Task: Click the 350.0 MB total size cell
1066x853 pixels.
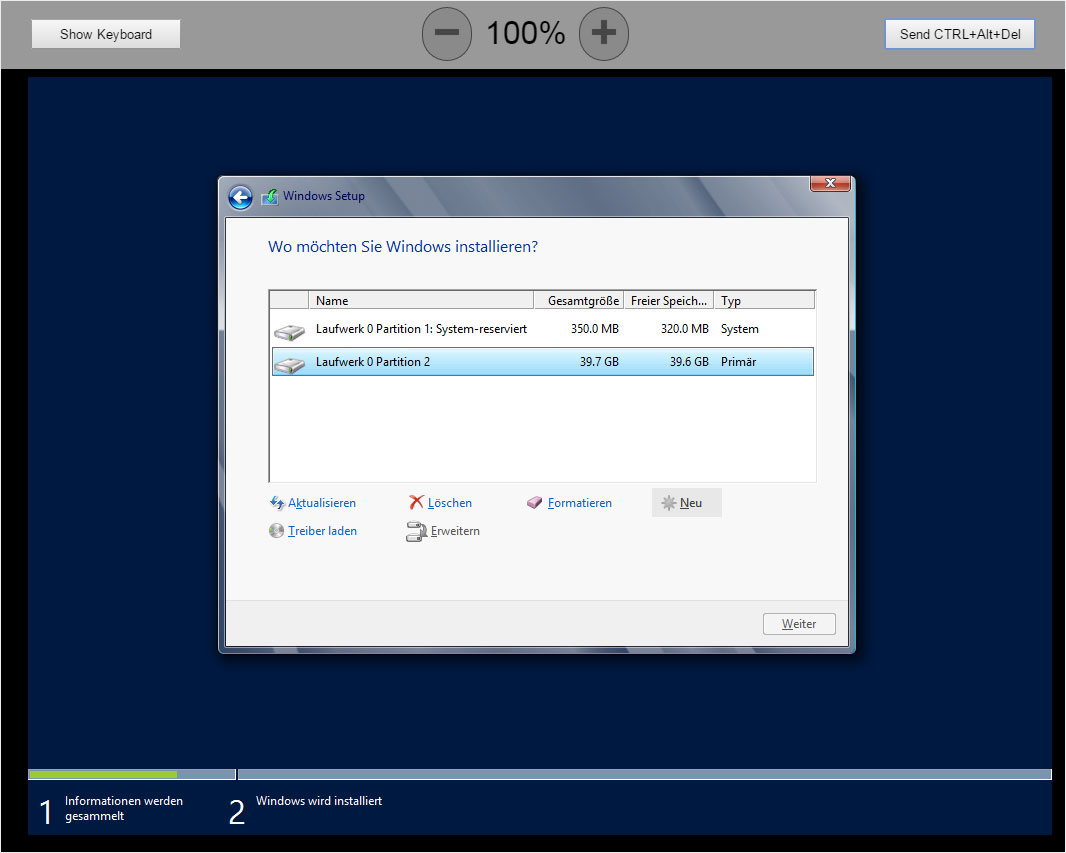Action: pos(595,329)
